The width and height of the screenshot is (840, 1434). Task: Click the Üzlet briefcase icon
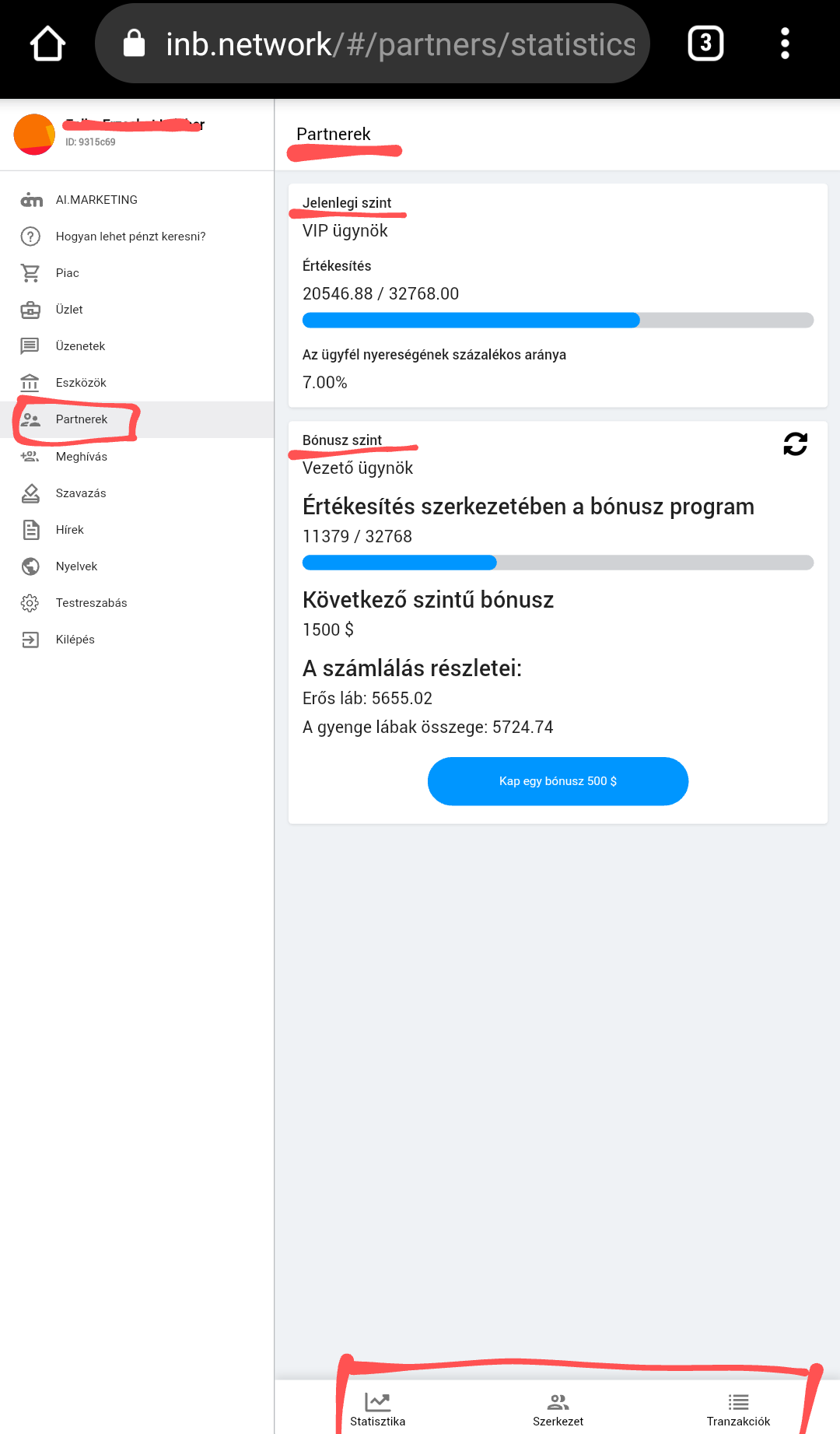coord(30,310)
